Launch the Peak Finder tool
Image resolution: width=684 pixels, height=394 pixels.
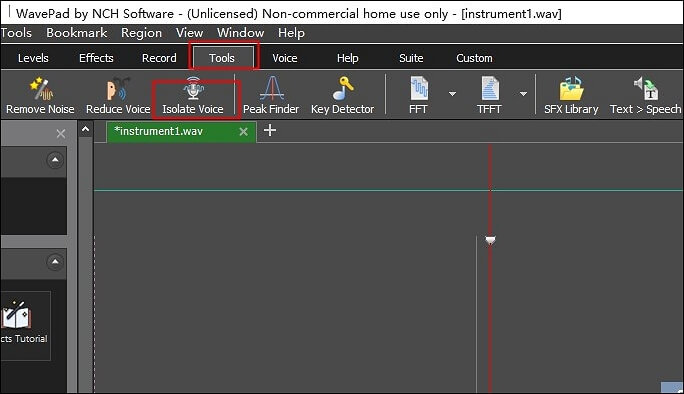click(271, 96)
